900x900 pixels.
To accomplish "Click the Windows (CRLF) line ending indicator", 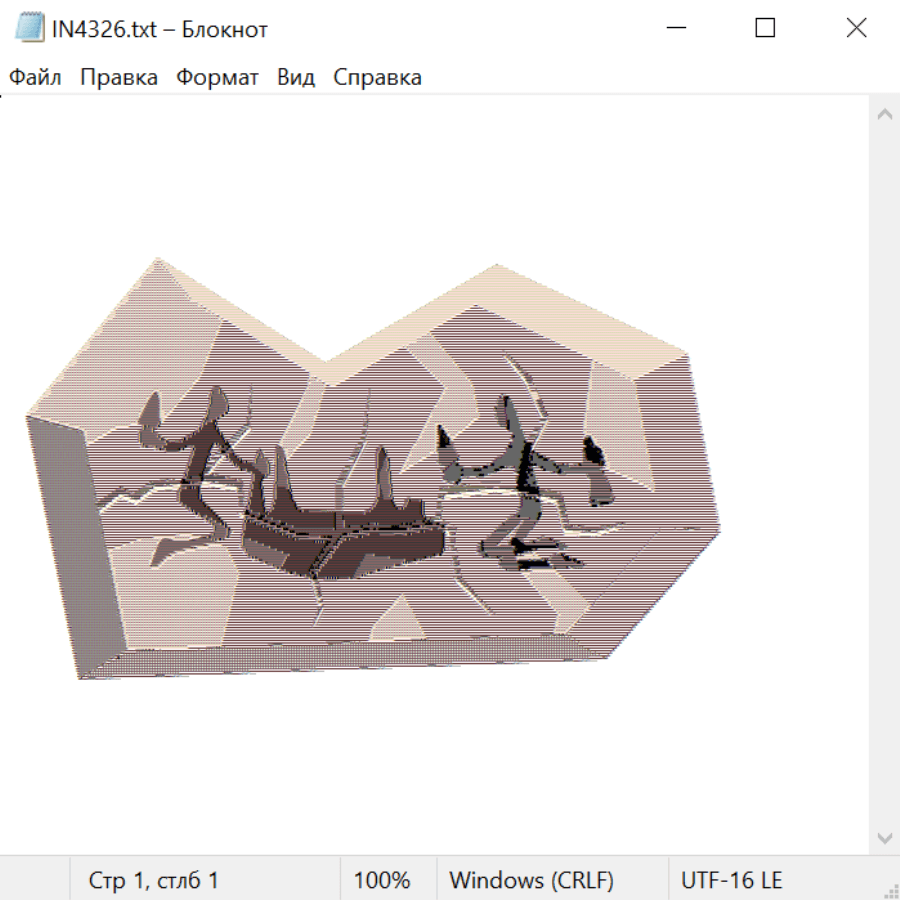I will 531,880.
